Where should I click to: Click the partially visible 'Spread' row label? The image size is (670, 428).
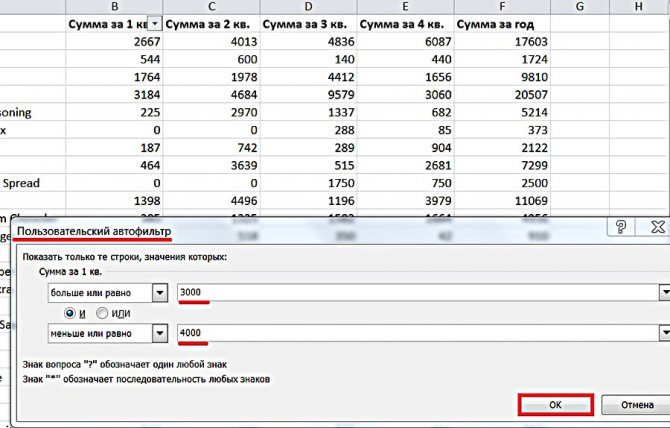point(21,183)
